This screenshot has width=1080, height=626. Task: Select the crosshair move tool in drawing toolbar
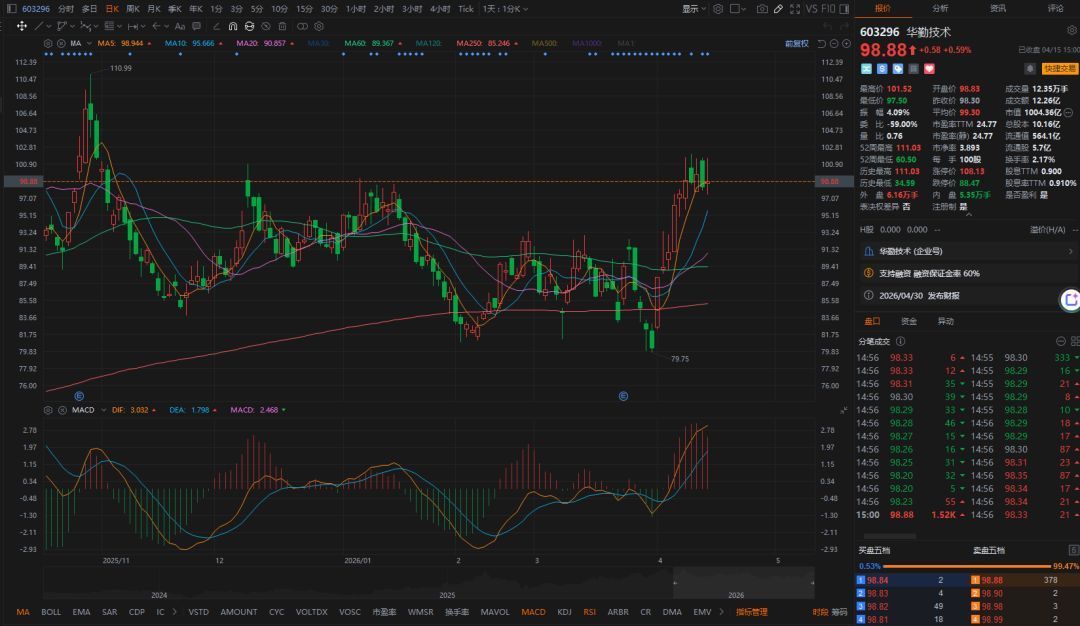22,26
